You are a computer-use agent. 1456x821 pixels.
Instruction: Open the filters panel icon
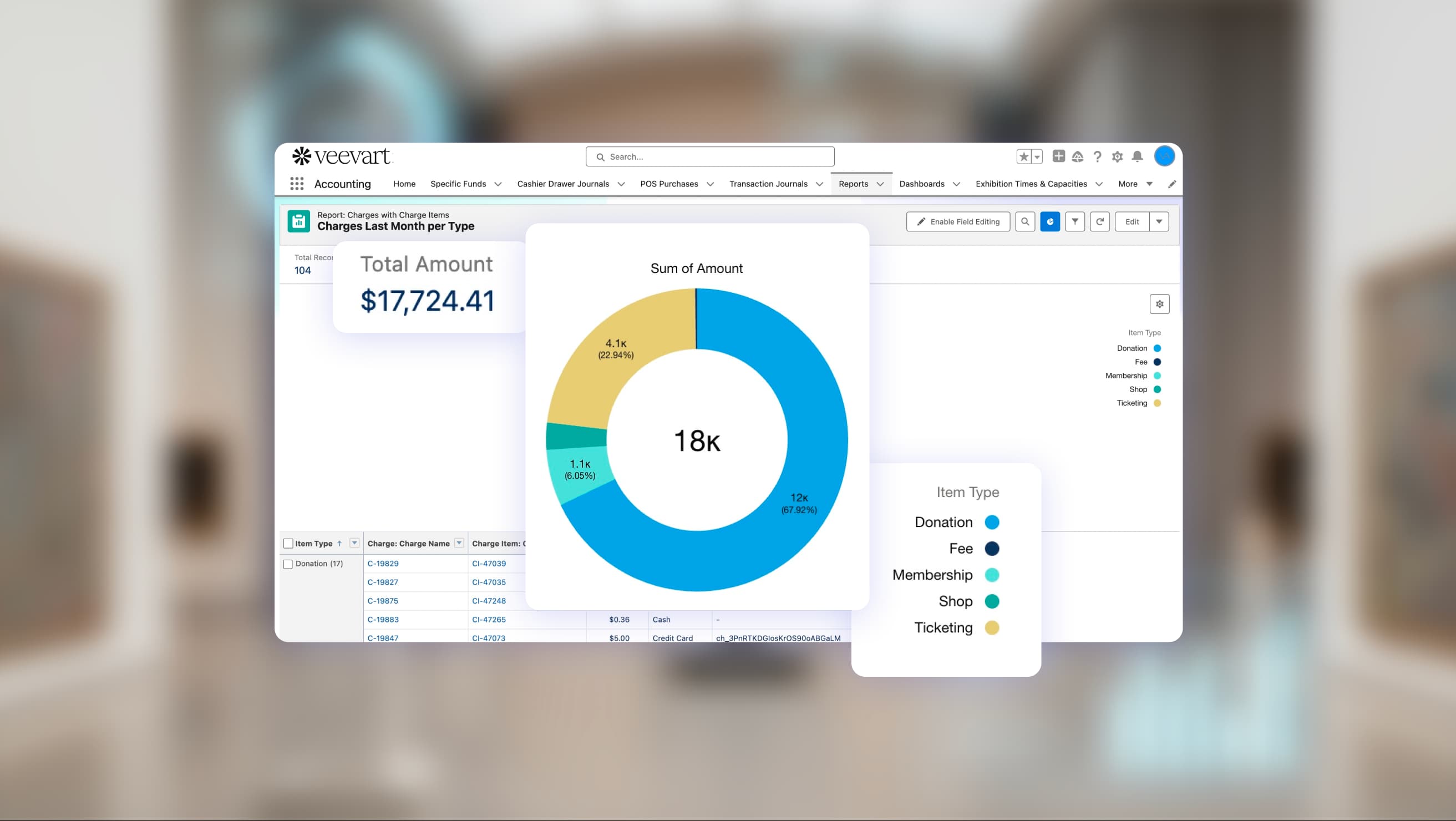pos(1075,221)
